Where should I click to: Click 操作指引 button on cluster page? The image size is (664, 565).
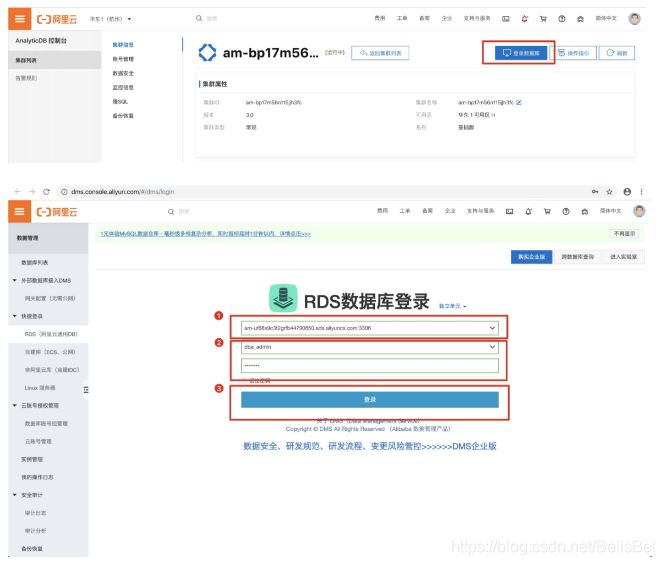pyautogui.click(x=573, y=53)
